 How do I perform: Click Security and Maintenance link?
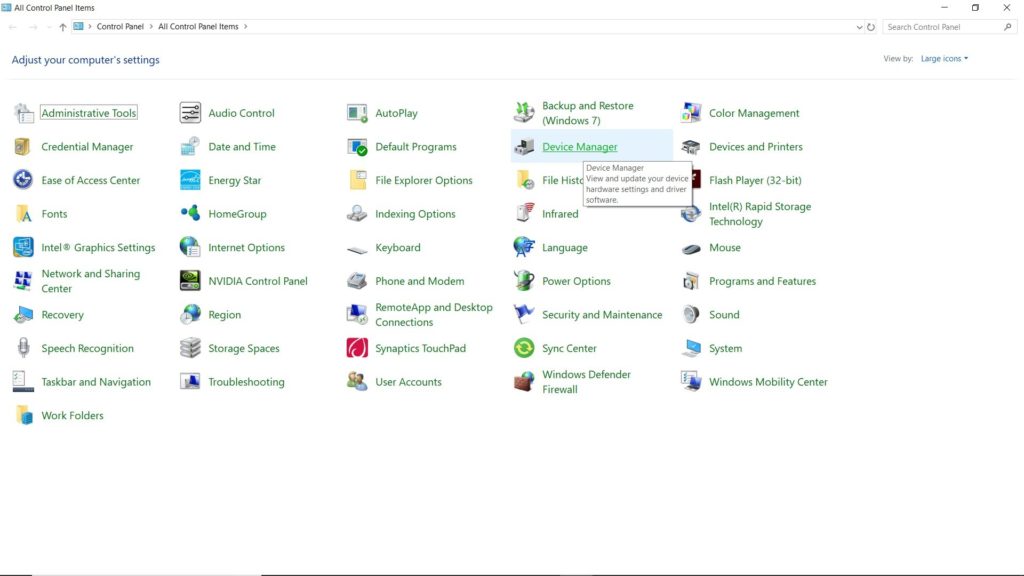[602, 315]
